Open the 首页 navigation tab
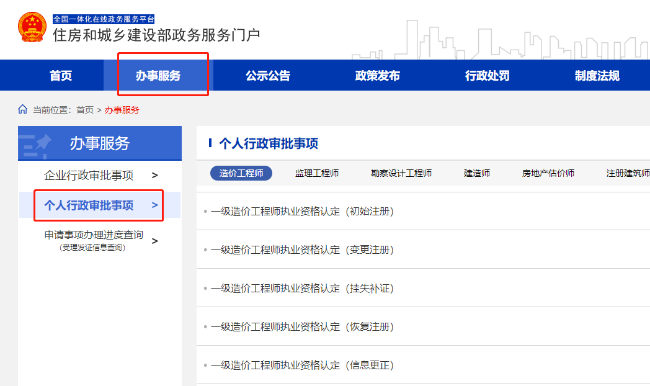 point(61,75)
